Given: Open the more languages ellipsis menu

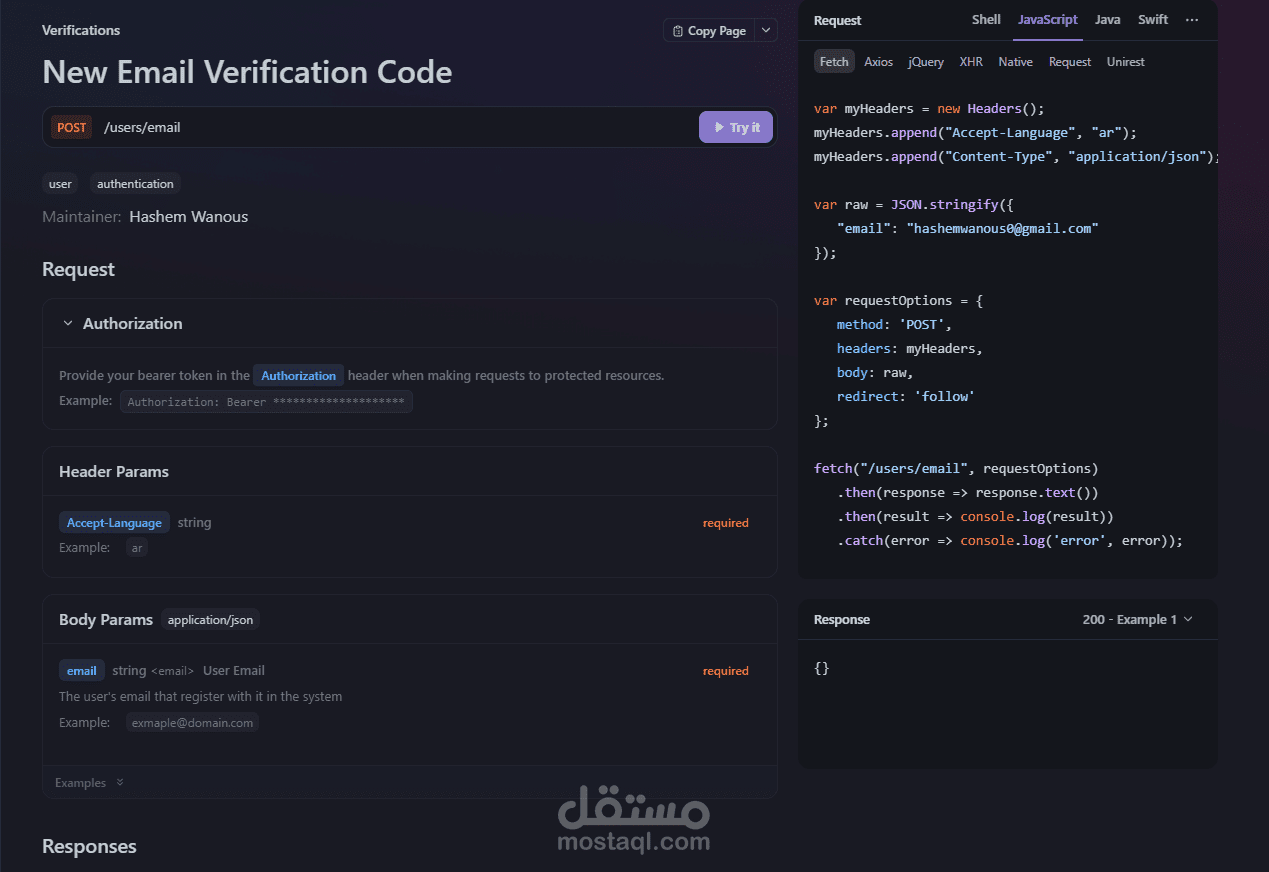Looking at the screenshot, I should pyautogui.click(x=1191, y=19).
